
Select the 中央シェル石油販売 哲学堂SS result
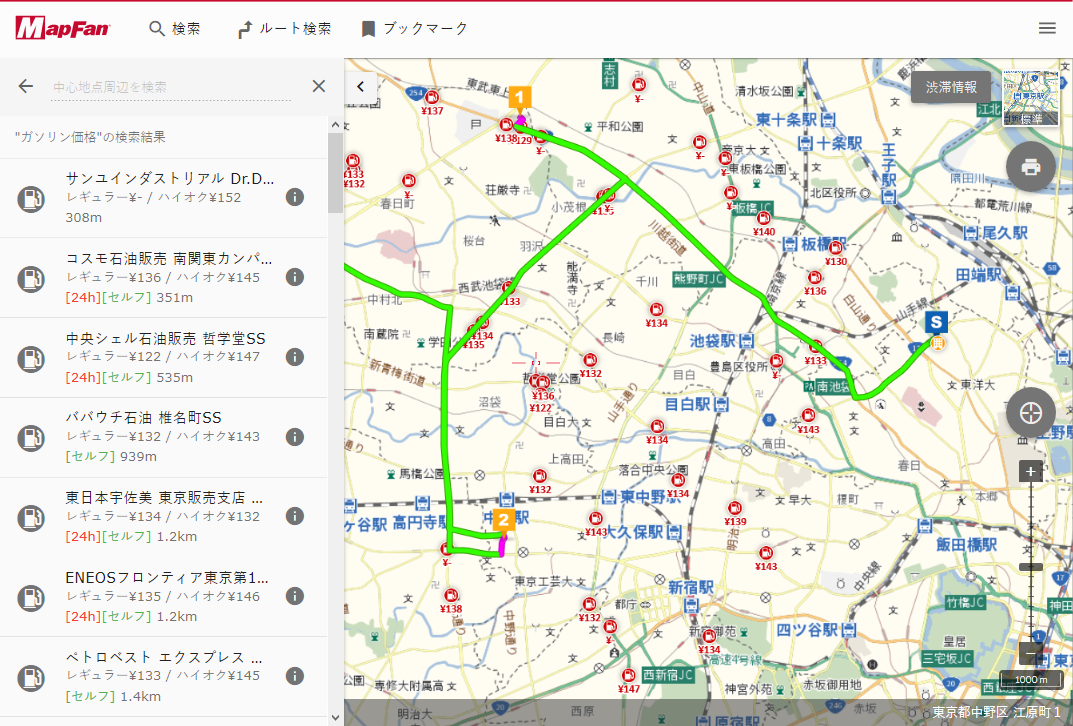click(x=164, y=358)
